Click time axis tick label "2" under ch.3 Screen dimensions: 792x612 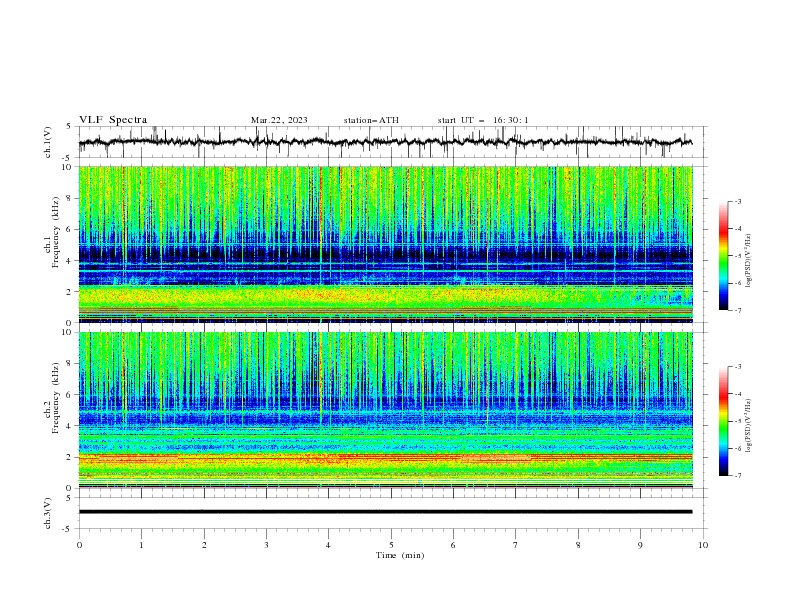click(x=204, y=545)
